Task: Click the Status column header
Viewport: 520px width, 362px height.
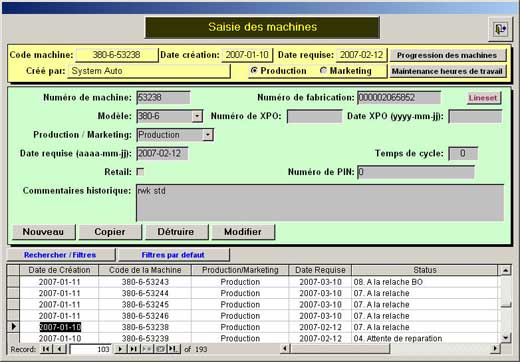Action: click(x=425, y=270)
